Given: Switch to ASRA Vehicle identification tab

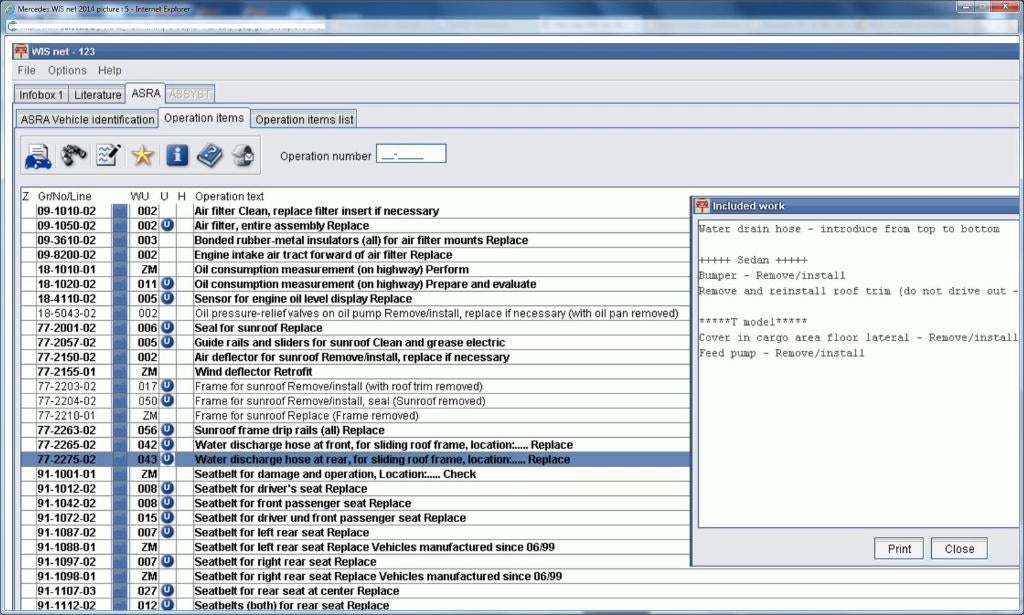Looking at the screenshot, I should coord(88,119).
